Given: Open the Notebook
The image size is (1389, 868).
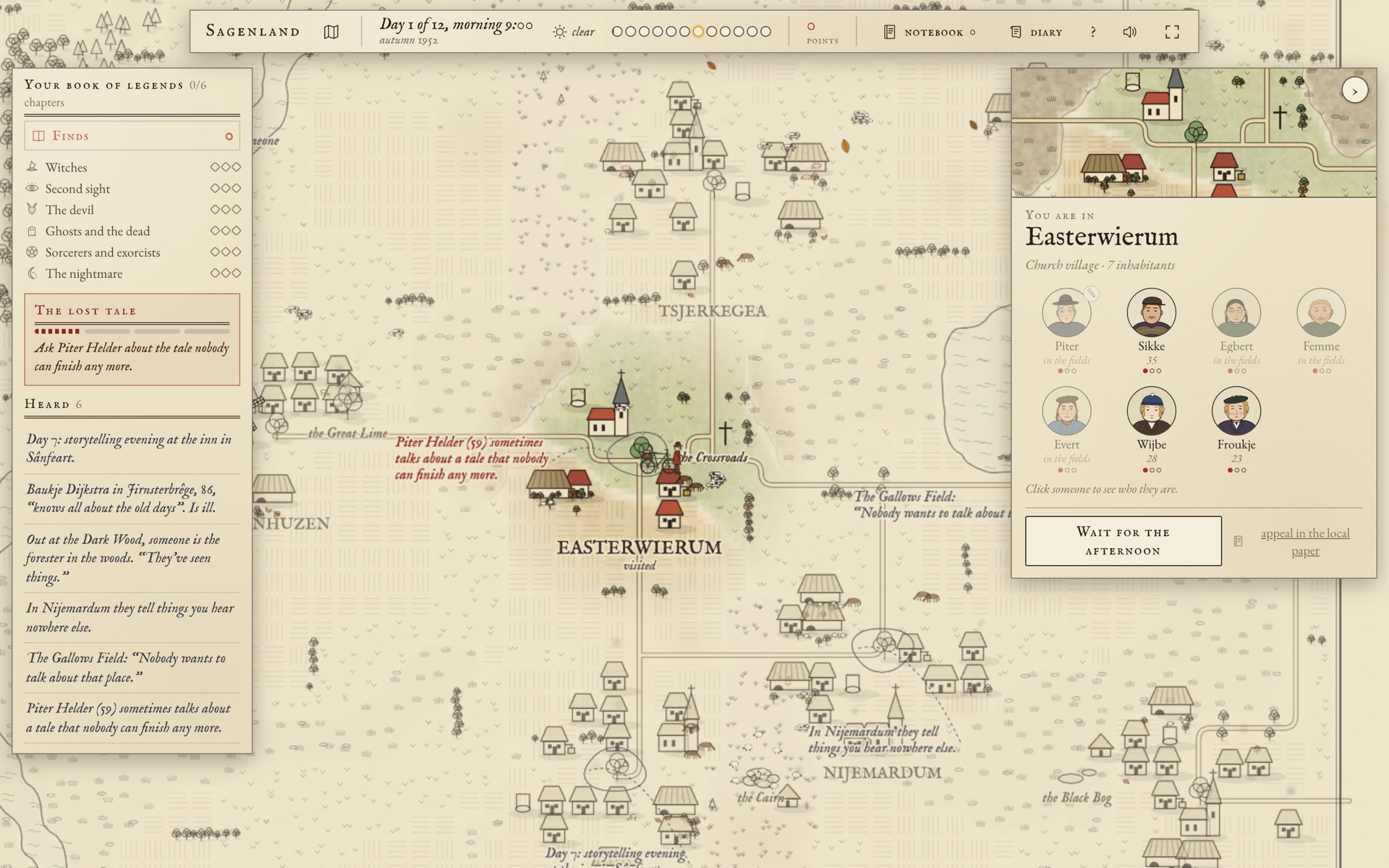Looking at the screenshot, I should point(930,32).
